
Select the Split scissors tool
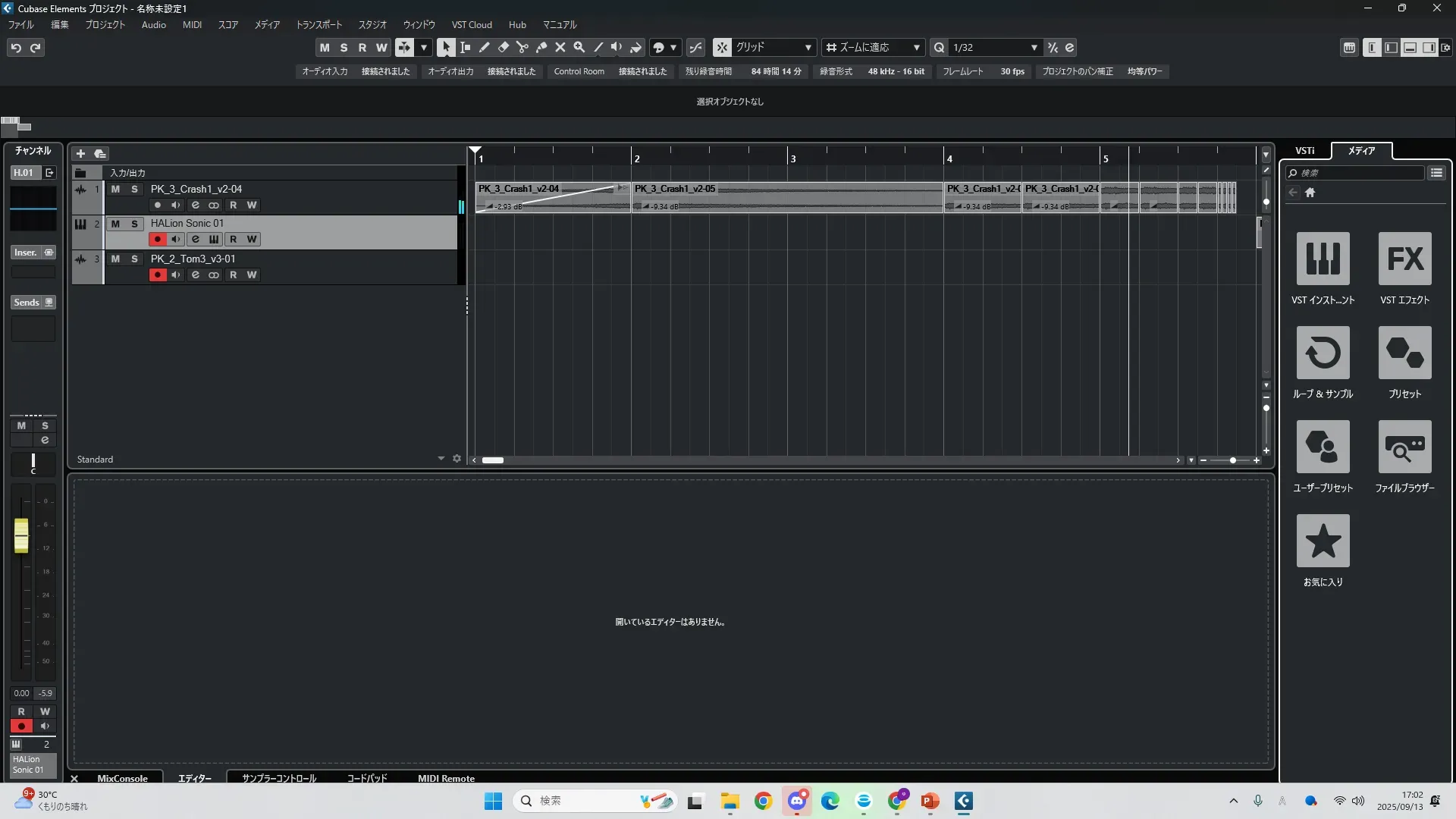coord(522,47)
